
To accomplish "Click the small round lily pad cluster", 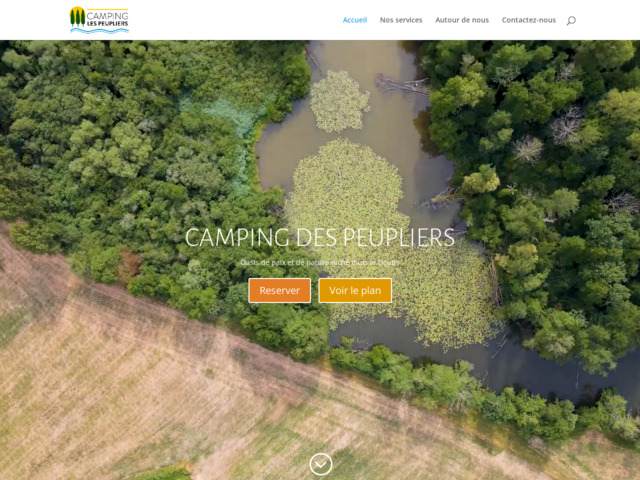I will (x=340, y=101).
